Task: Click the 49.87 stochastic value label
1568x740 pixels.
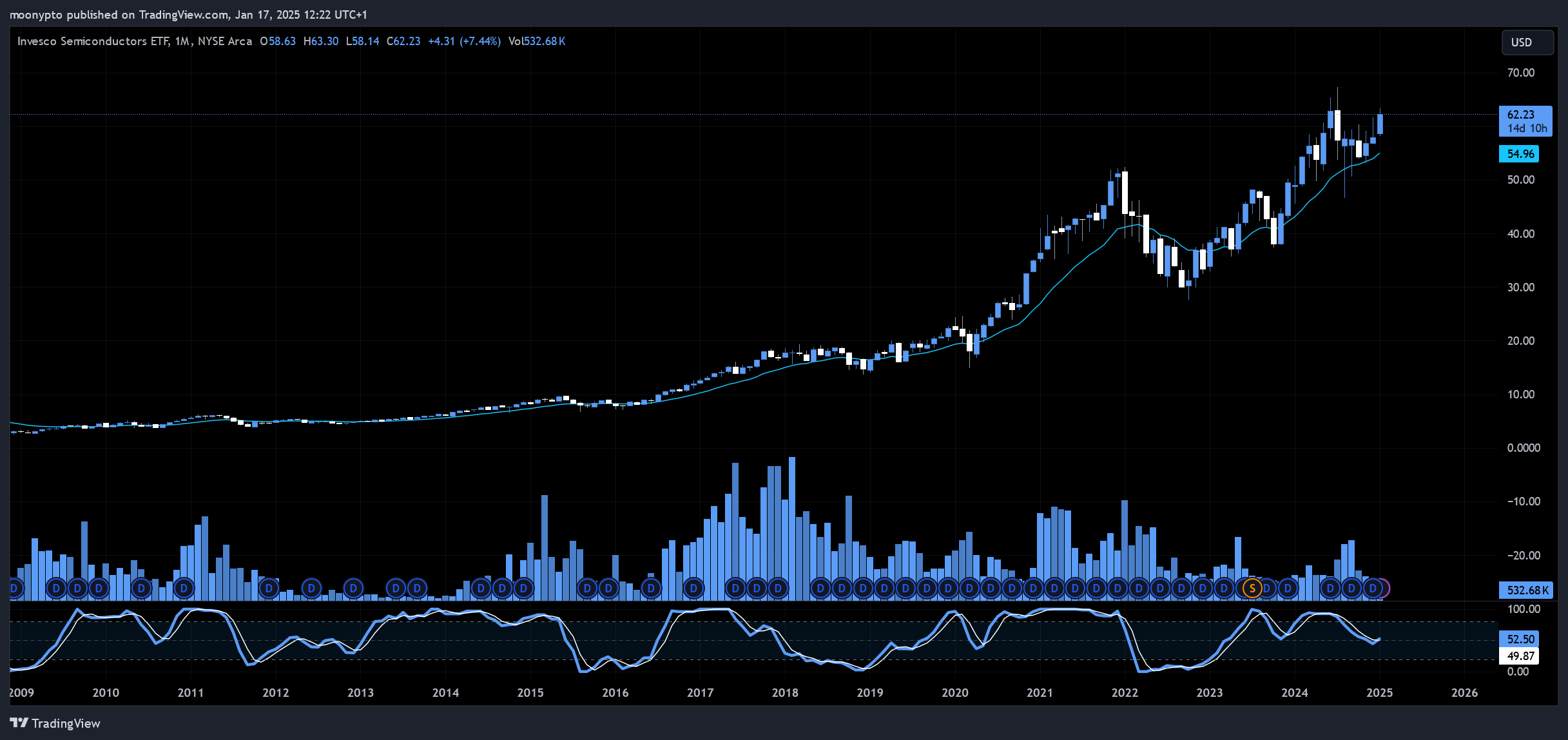Action: click(1519, 656)
